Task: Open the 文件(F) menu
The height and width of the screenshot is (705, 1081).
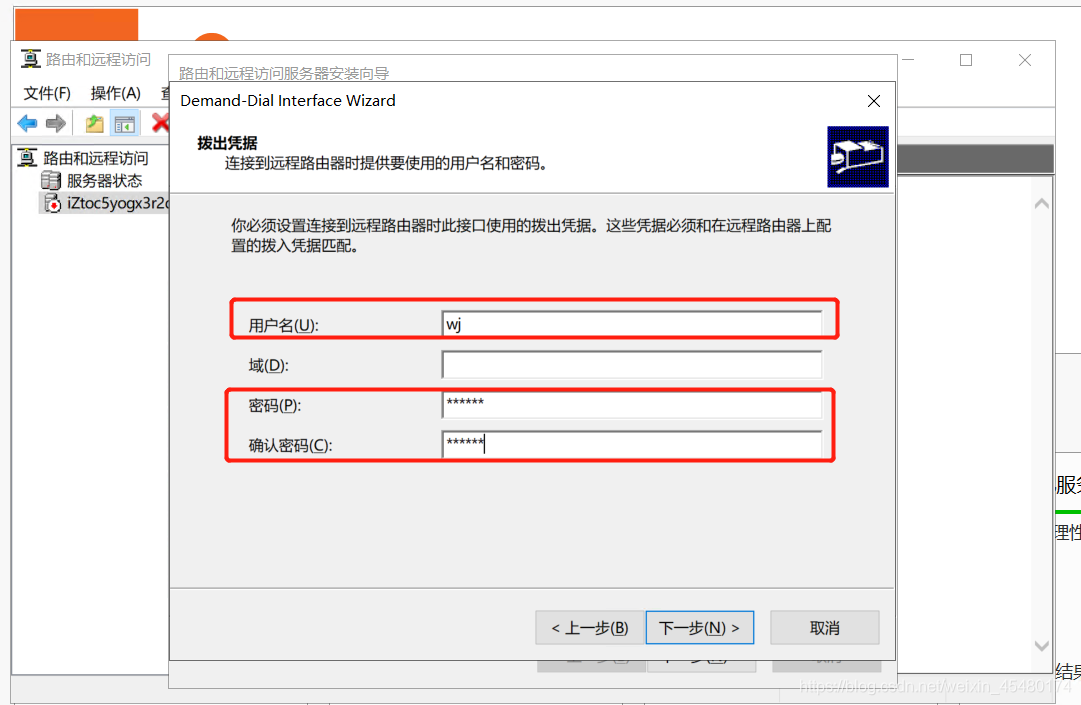Action: click(47, 93)
